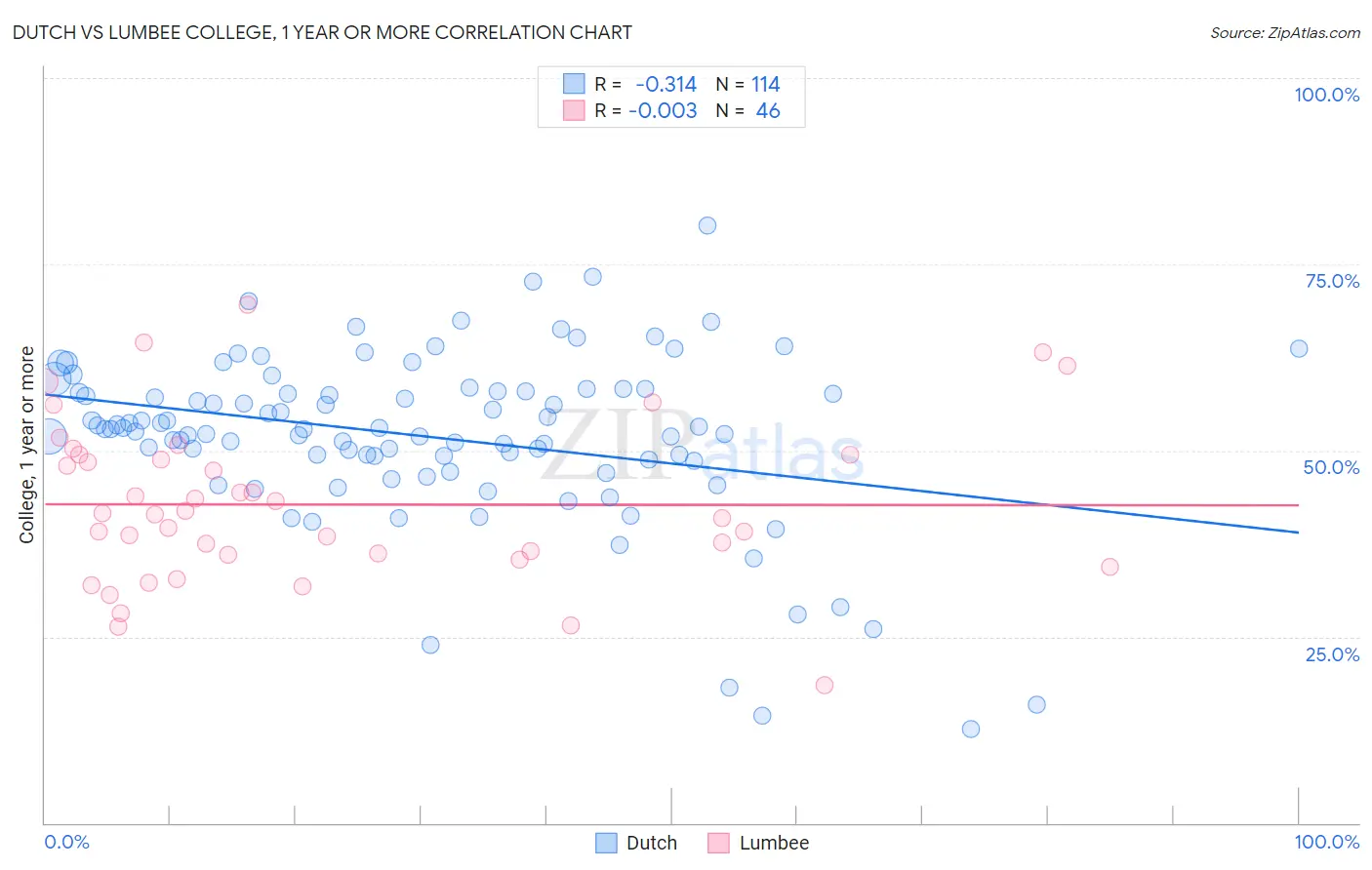Click the 25.0% y-axis label
The width and height of the screenshot is (1372, 870).
[1333, 654]
